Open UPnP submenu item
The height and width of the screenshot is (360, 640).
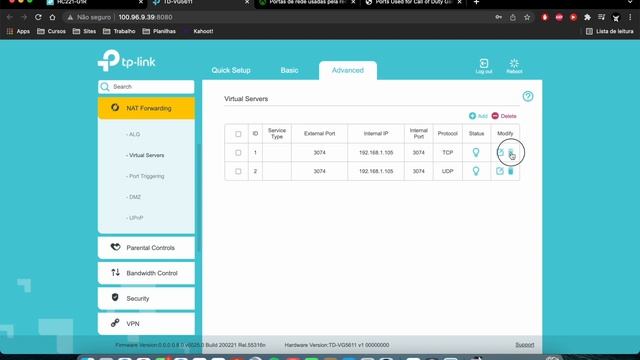pos(135,218)
